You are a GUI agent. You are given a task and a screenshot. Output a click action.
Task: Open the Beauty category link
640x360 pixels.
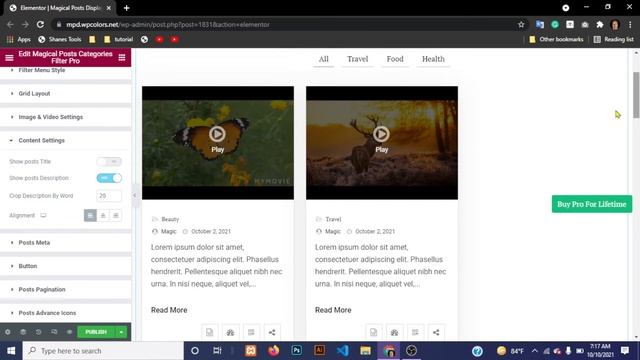[170, 219]
